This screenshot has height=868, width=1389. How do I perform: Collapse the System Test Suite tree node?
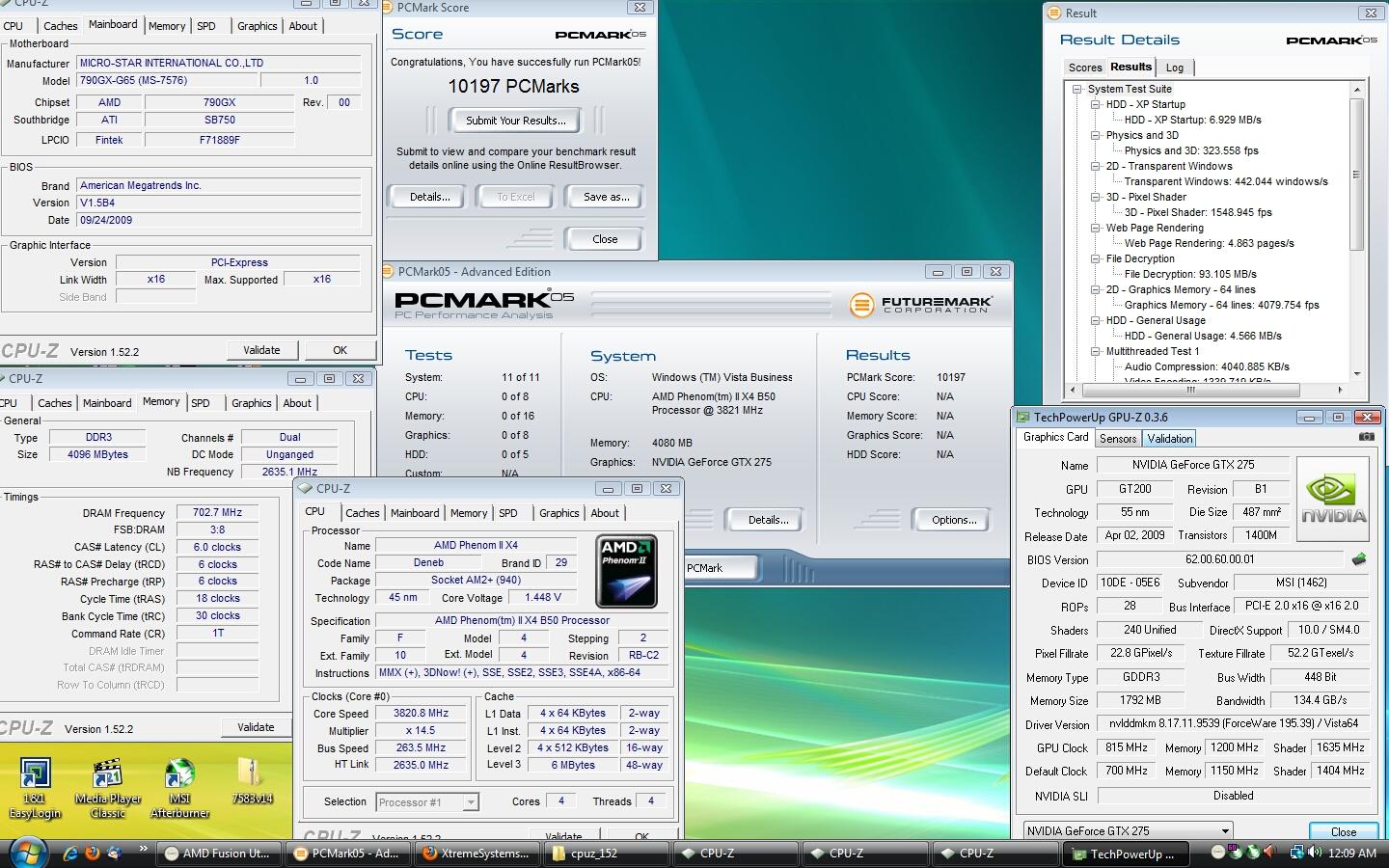(1076, 89)
